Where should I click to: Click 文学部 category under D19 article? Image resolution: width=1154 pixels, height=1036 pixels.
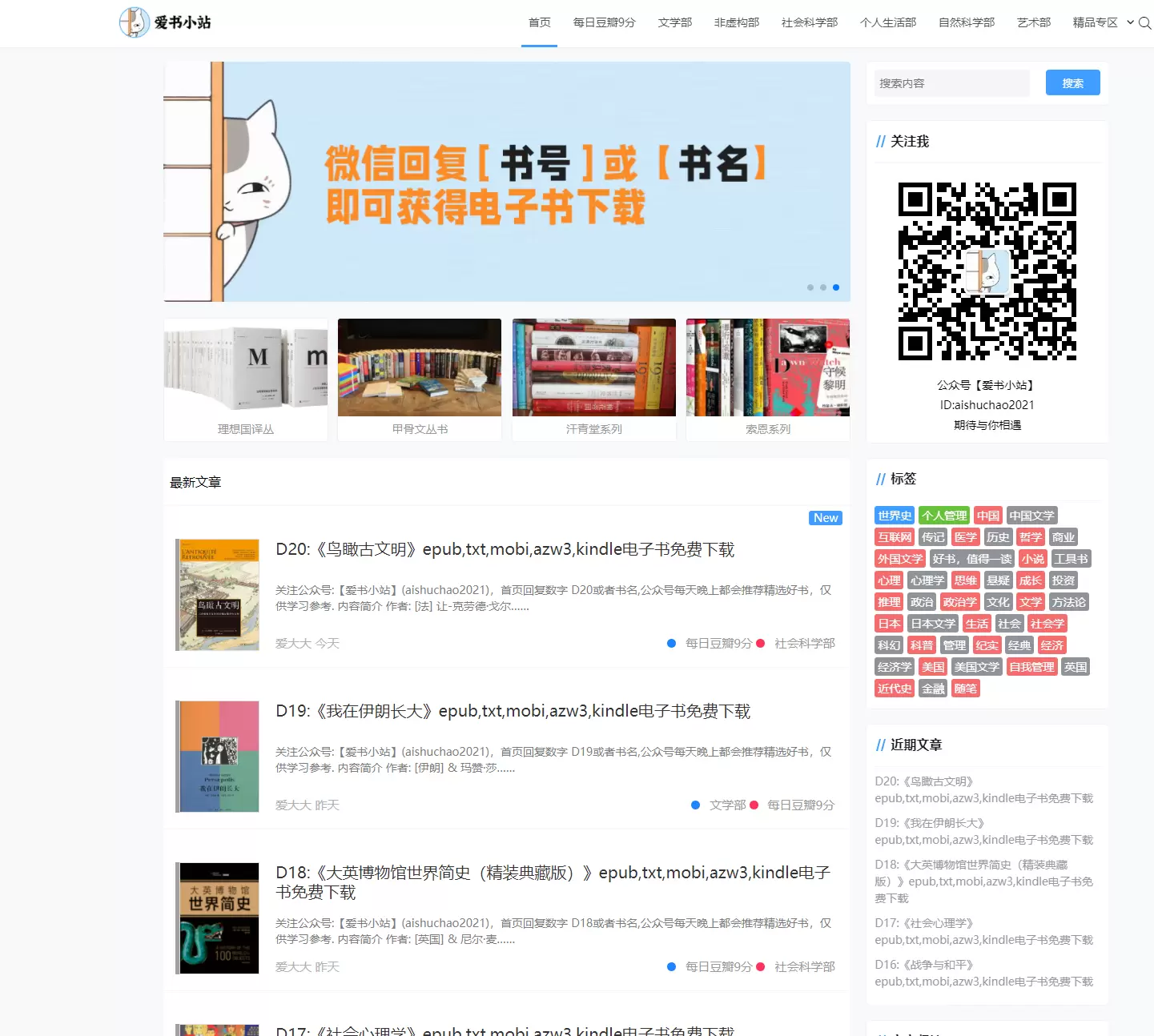[x=727, y=805]
